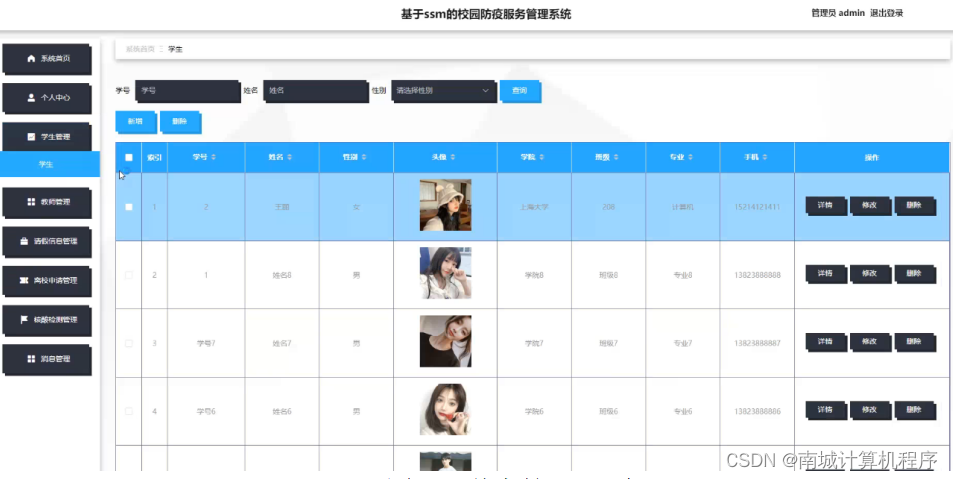Click the 计算机 major cell
The height and width of the screenshot is (479, 953).
[683, 207]
